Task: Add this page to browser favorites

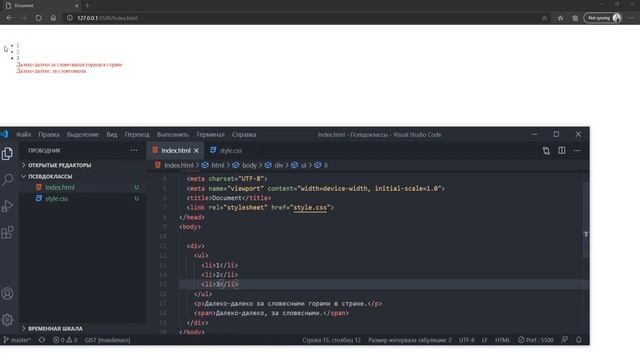Action: pyautogui.click(x=544, y=18)
